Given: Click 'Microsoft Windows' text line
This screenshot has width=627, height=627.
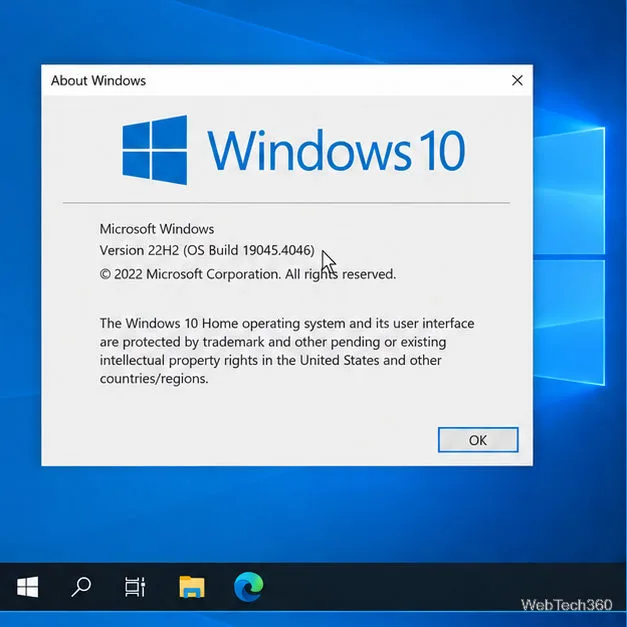Looking at the screenshot, I should tap(157, 229).
